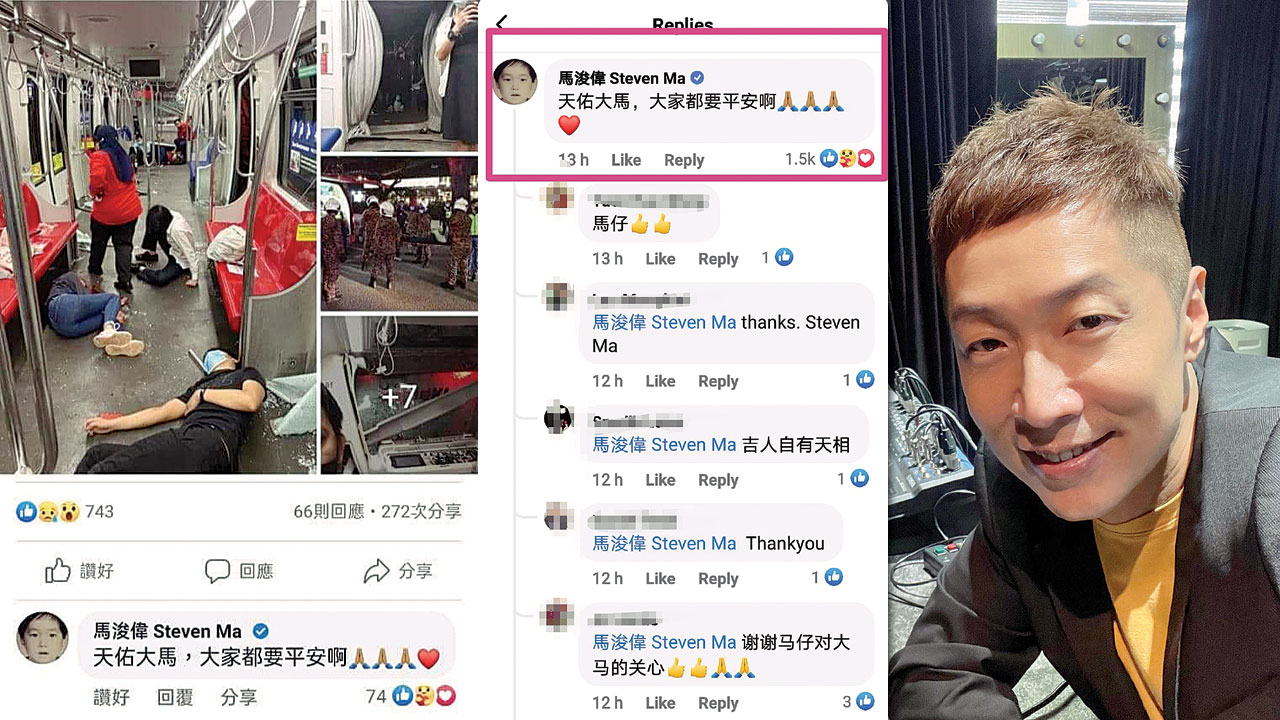Viewport: 1280px width, 720px height.
Task: Tap the 分享 share arrow icon
Action: pos(376,571)
